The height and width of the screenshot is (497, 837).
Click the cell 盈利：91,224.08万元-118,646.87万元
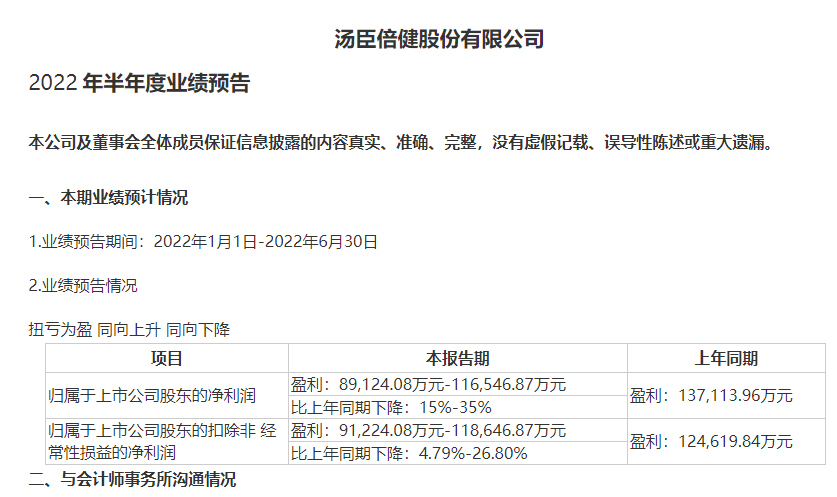457,430
